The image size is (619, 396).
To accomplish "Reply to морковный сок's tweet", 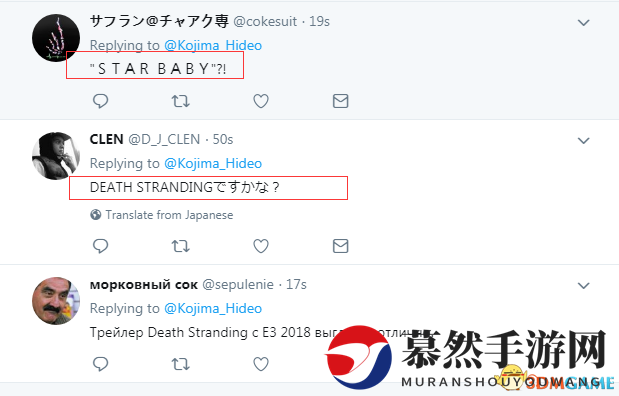I will (x=100, y=364).
